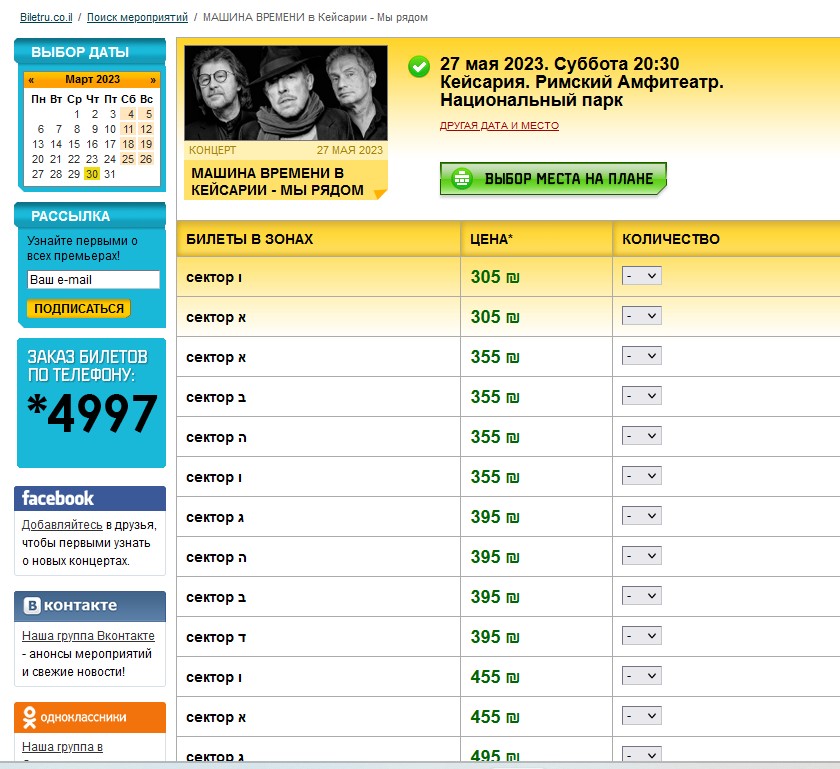840x769 pixels.
Task: Open quantity dropdown for сектор ה priced 395
Action: coord(641,556)
